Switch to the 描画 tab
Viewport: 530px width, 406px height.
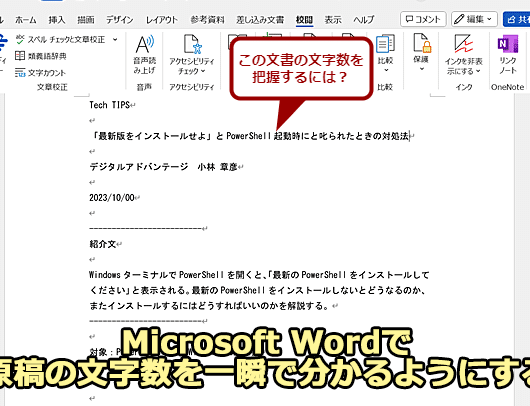pos(86,20)
